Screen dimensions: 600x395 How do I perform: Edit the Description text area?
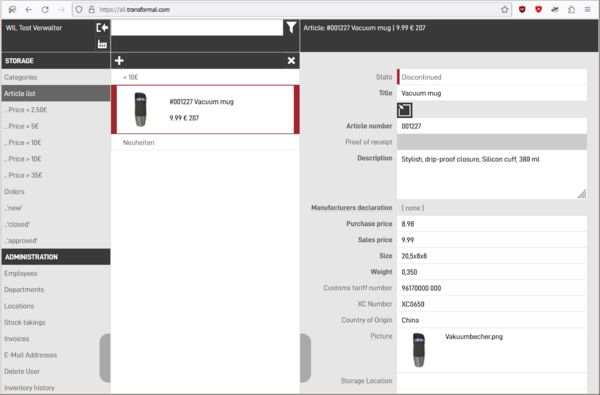492,175
